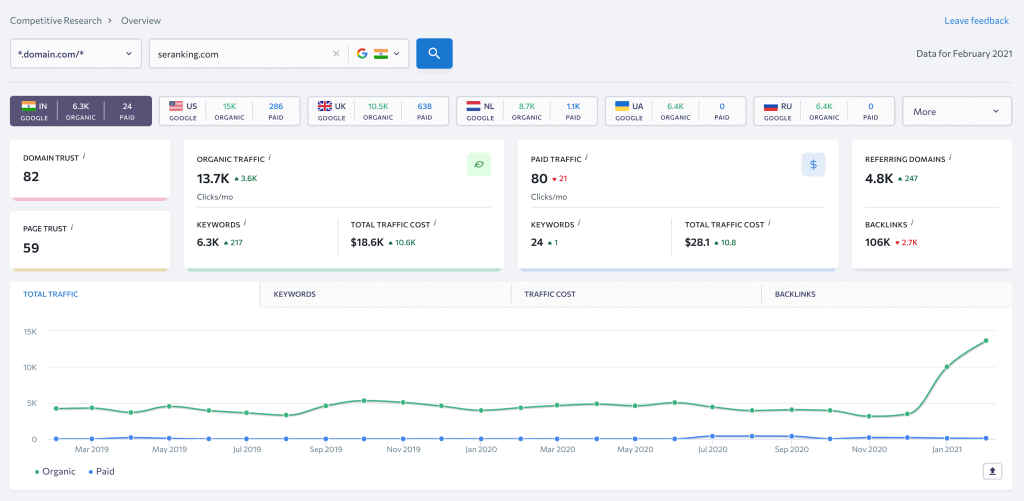Image resolution: width=1024 pixels, height=501 pixels.
Task: Click the Domain Trust score 82
Action: [31, 176]
